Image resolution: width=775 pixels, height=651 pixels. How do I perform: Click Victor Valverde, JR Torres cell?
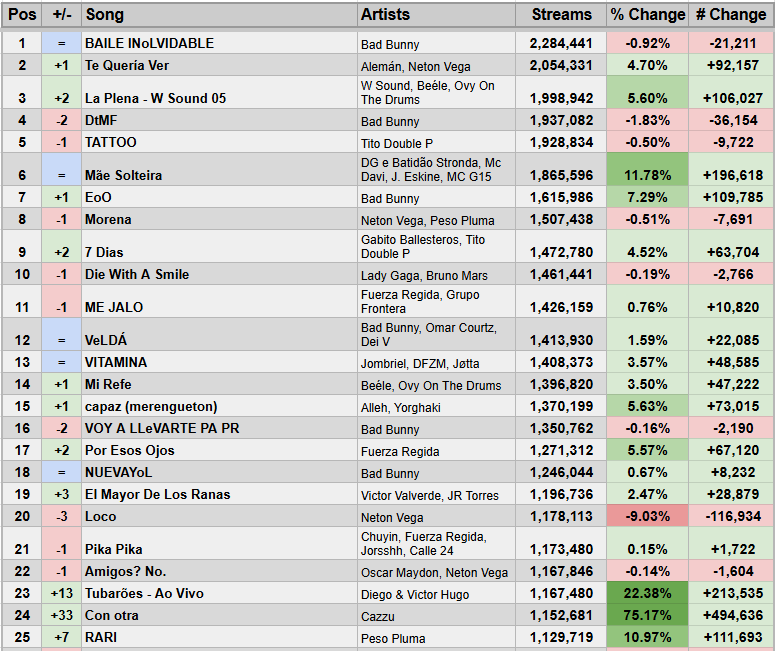[436, 494]
